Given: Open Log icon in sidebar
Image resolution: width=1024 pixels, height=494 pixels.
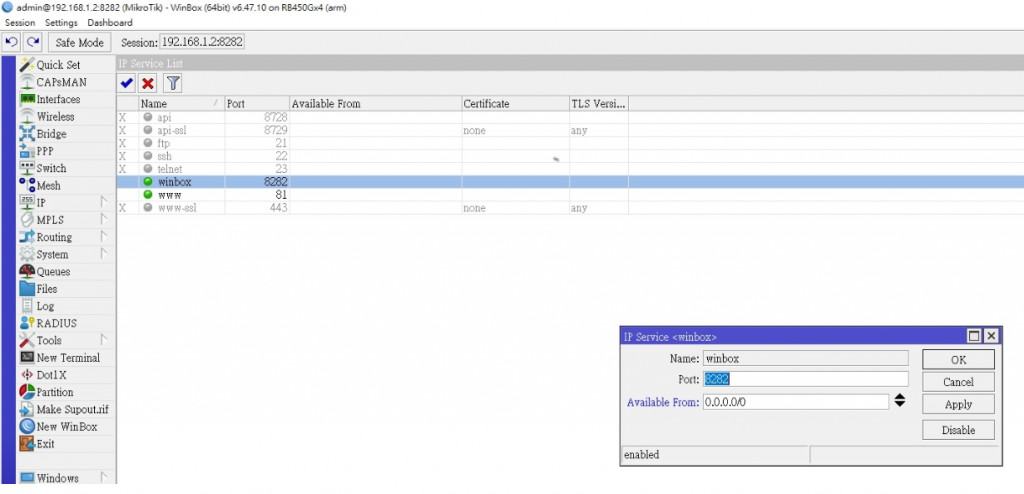Looking at the screenshot, I should point(27,306).
